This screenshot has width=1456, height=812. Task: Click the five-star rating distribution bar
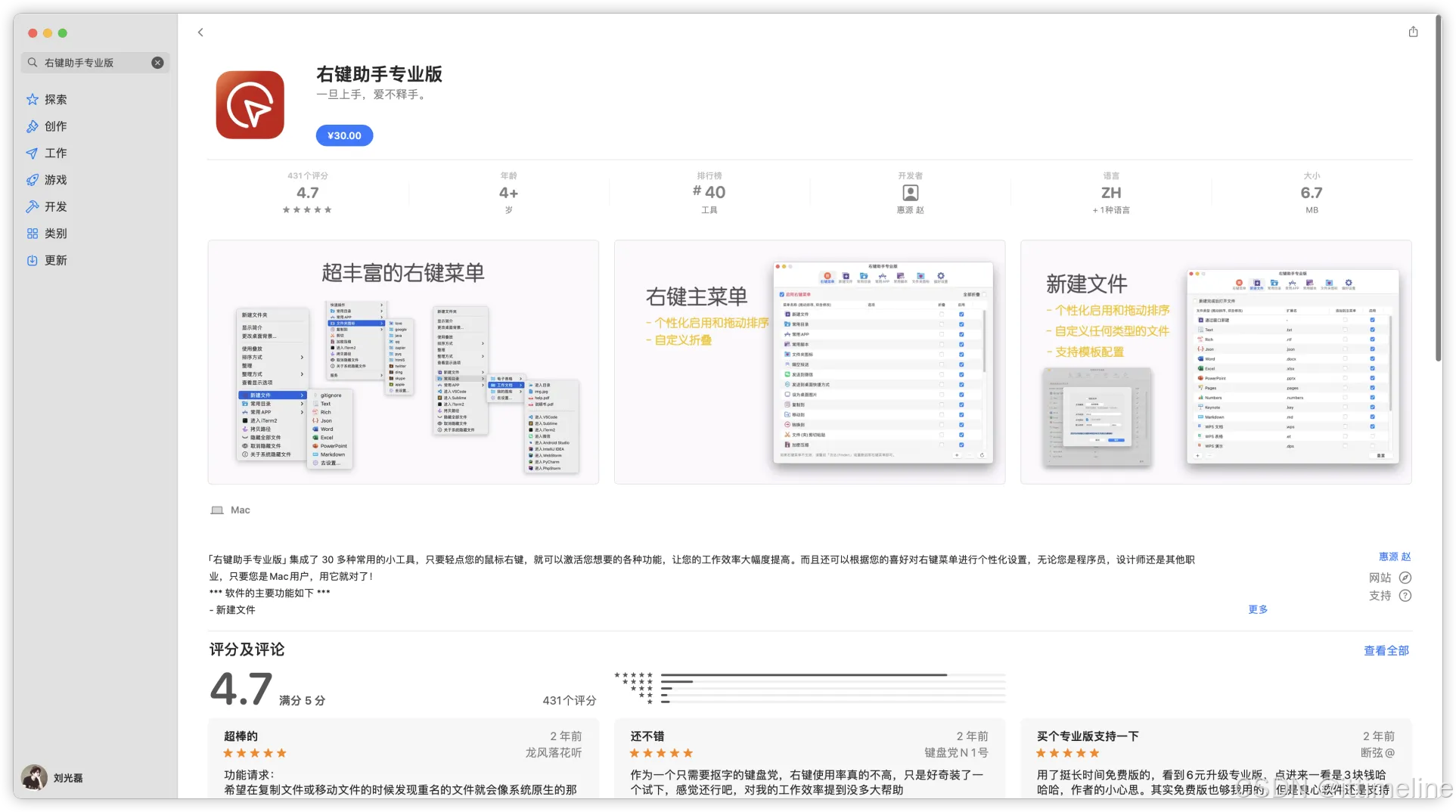[x=833, y=674]
